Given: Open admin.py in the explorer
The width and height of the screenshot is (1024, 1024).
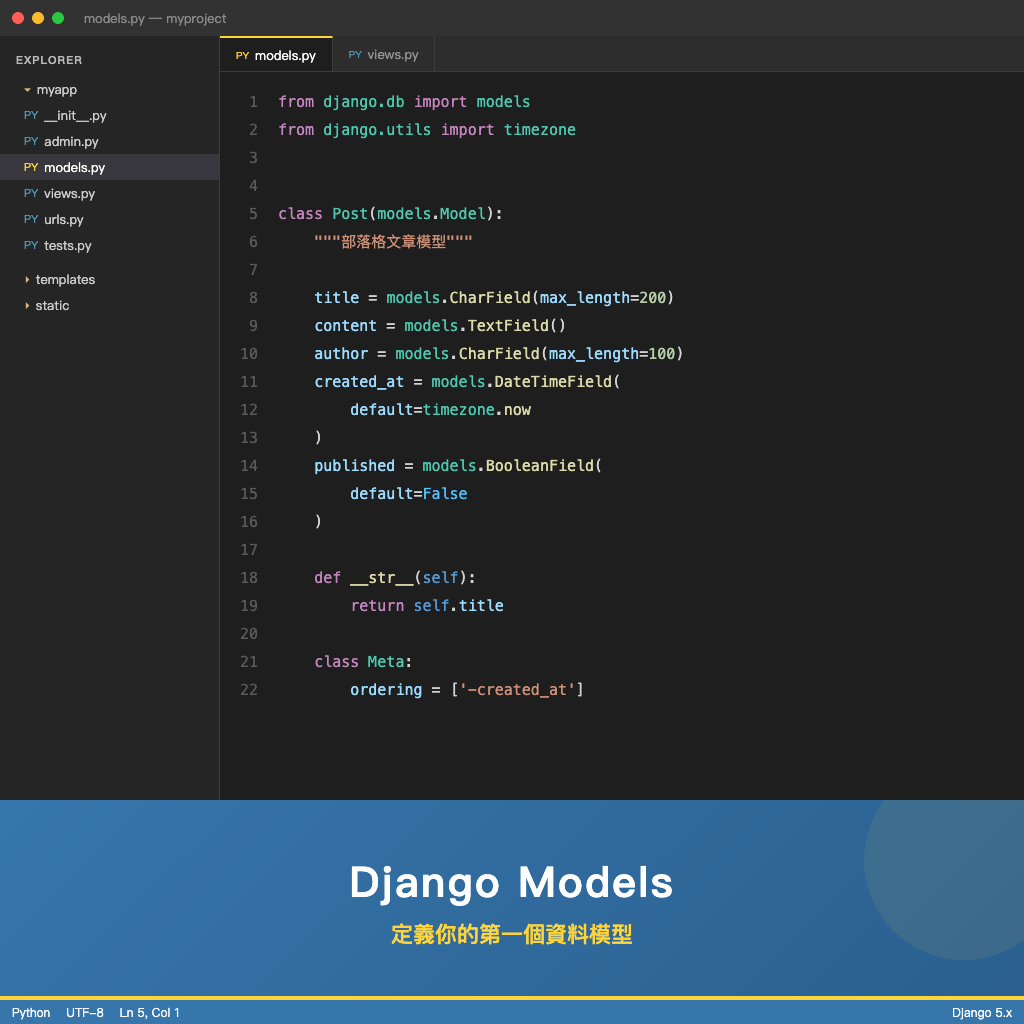Looking at the screenshot, I should pyautogui.click(x=110, y=142).
